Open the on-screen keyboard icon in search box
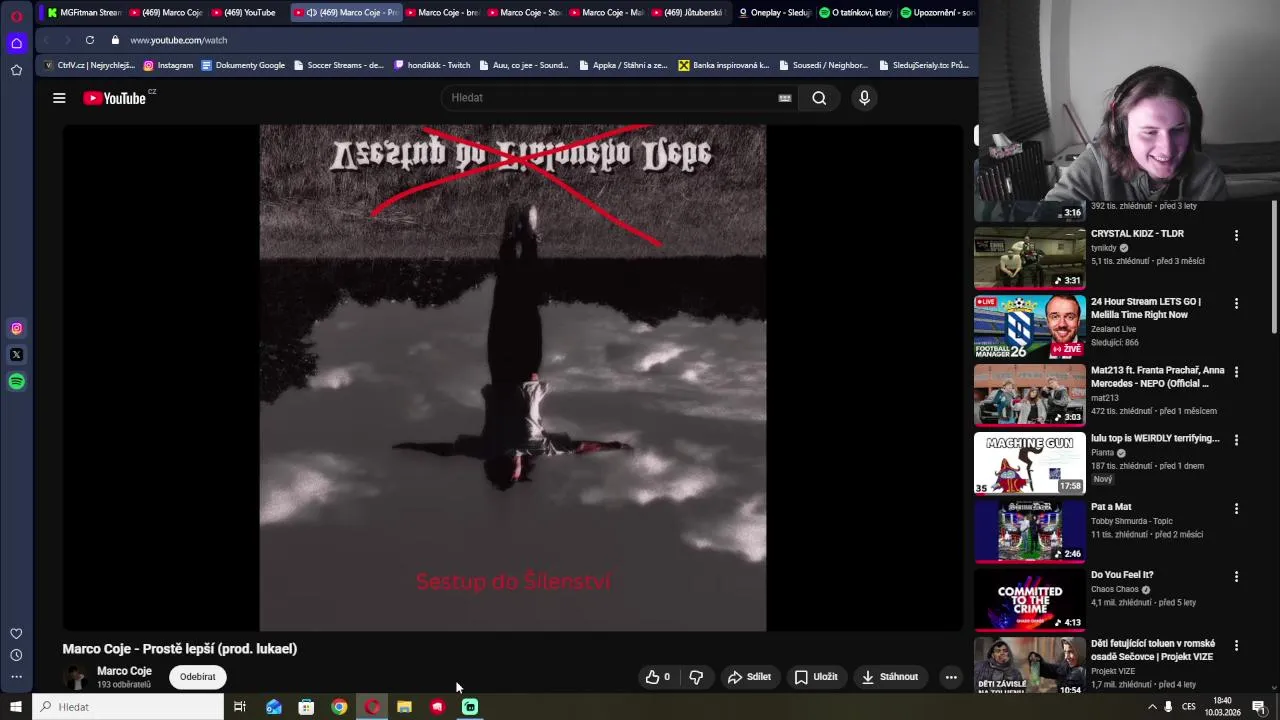 tap(785, 98)
